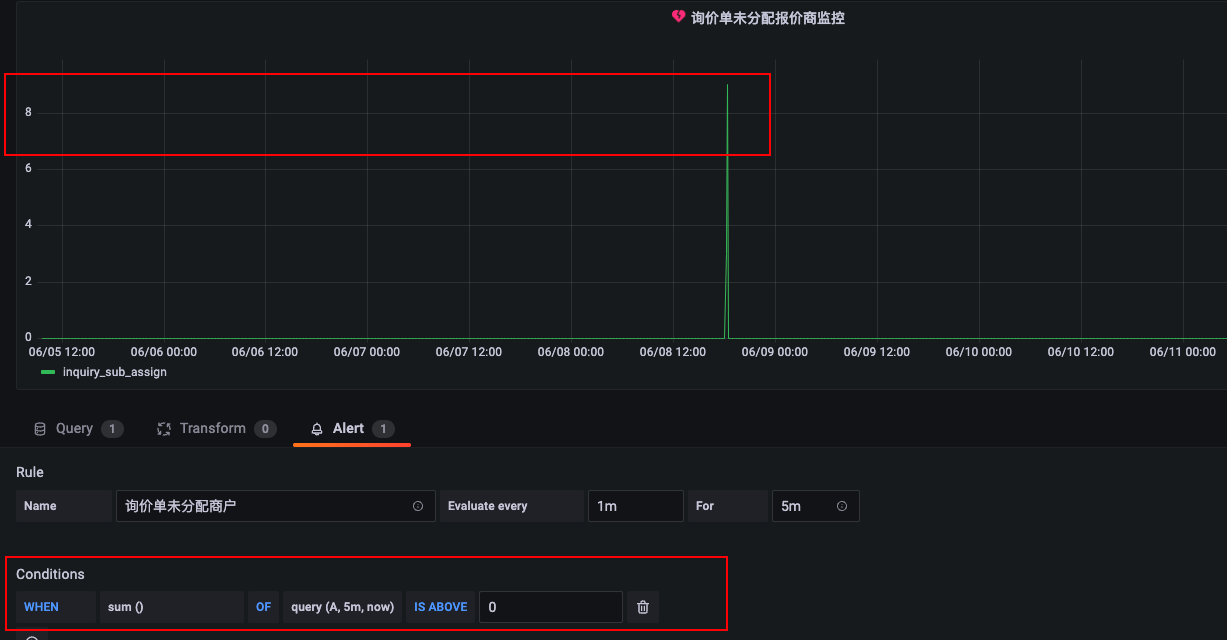This screenshot has width=1227, height=640.
Task: Click the 06/05 12:00 x-axis label
Action: pos(62,352)
